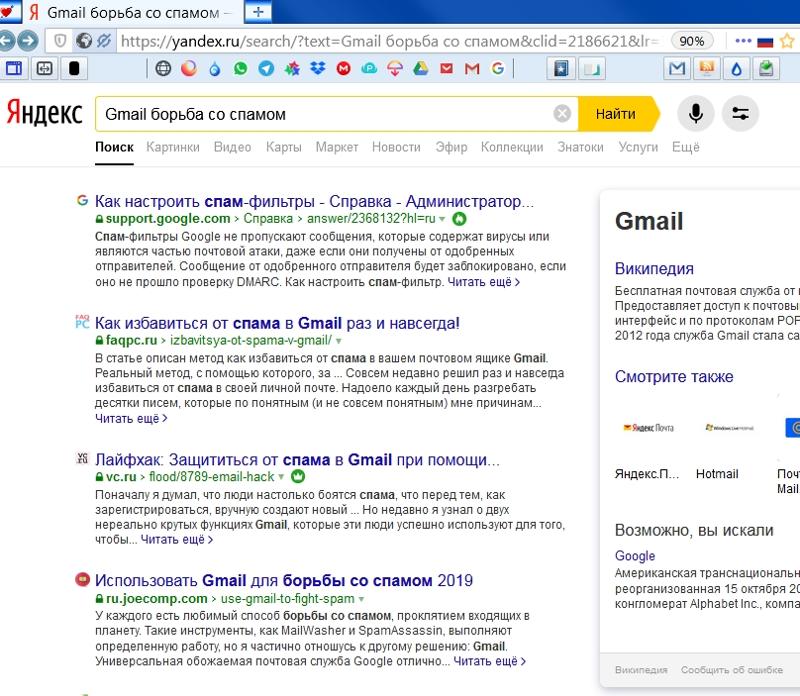Click the green download-tray toolbar button

[x=766, y=68]
